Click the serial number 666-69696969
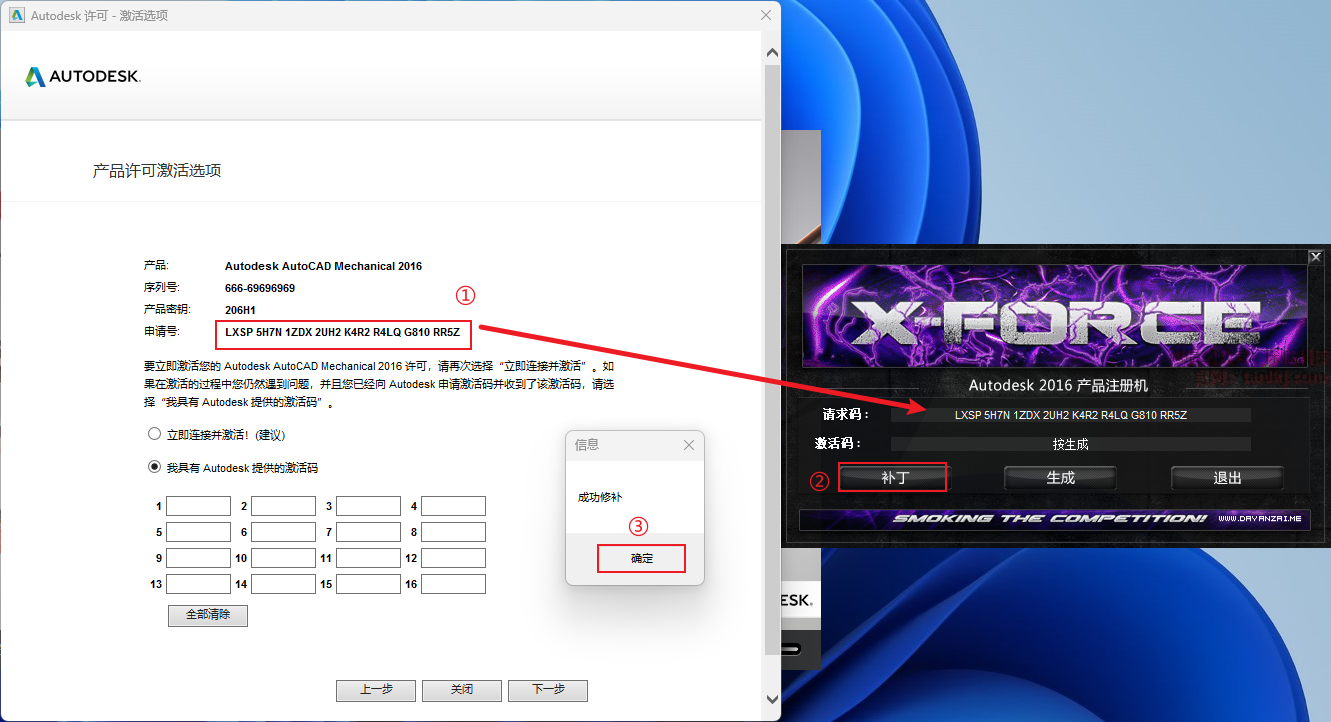The height and width of the screenshot is (722, 1331). point(260,288)
